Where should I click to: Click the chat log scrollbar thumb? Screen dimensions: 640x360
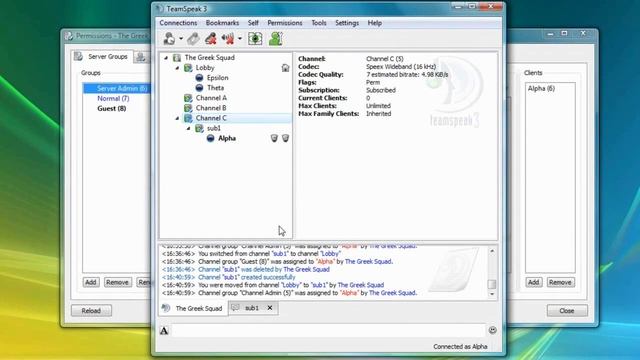(x=492, y=284)
